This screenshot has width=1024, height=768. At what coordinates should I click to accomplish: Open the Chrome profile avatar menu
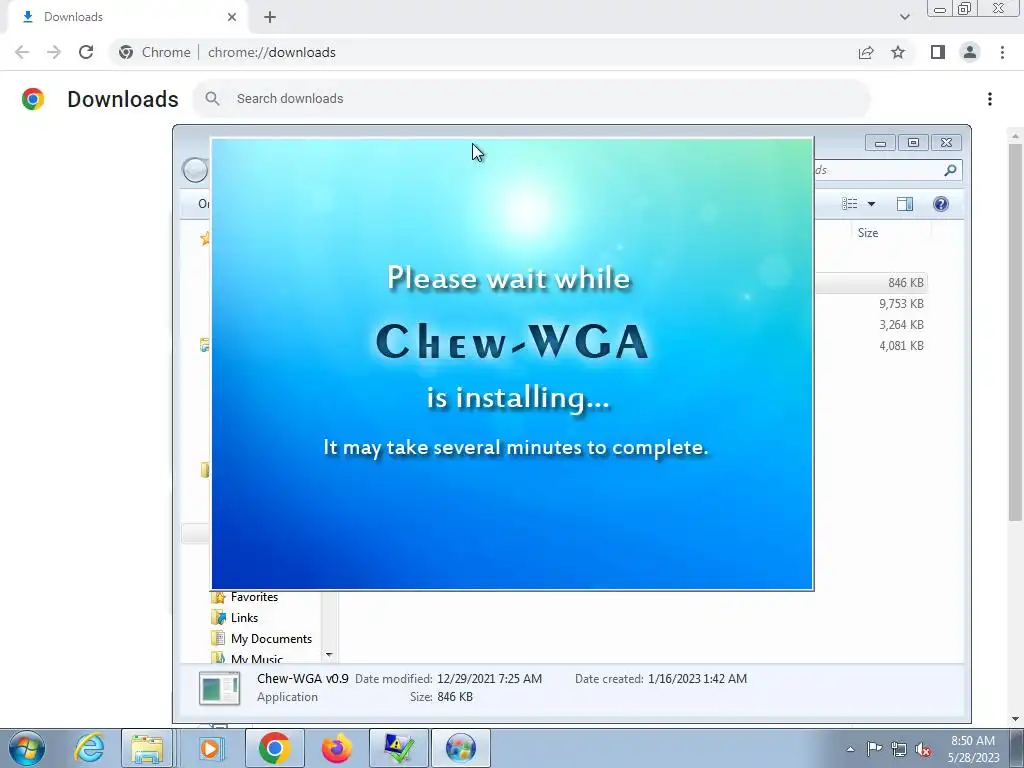(x=970, y=52)
